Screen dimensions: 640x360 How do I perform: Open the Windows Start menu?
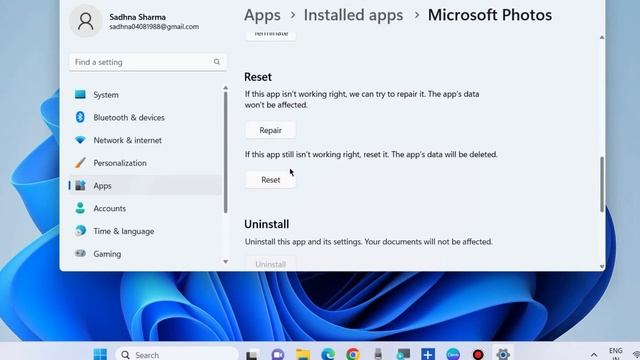tap(100, 354)
